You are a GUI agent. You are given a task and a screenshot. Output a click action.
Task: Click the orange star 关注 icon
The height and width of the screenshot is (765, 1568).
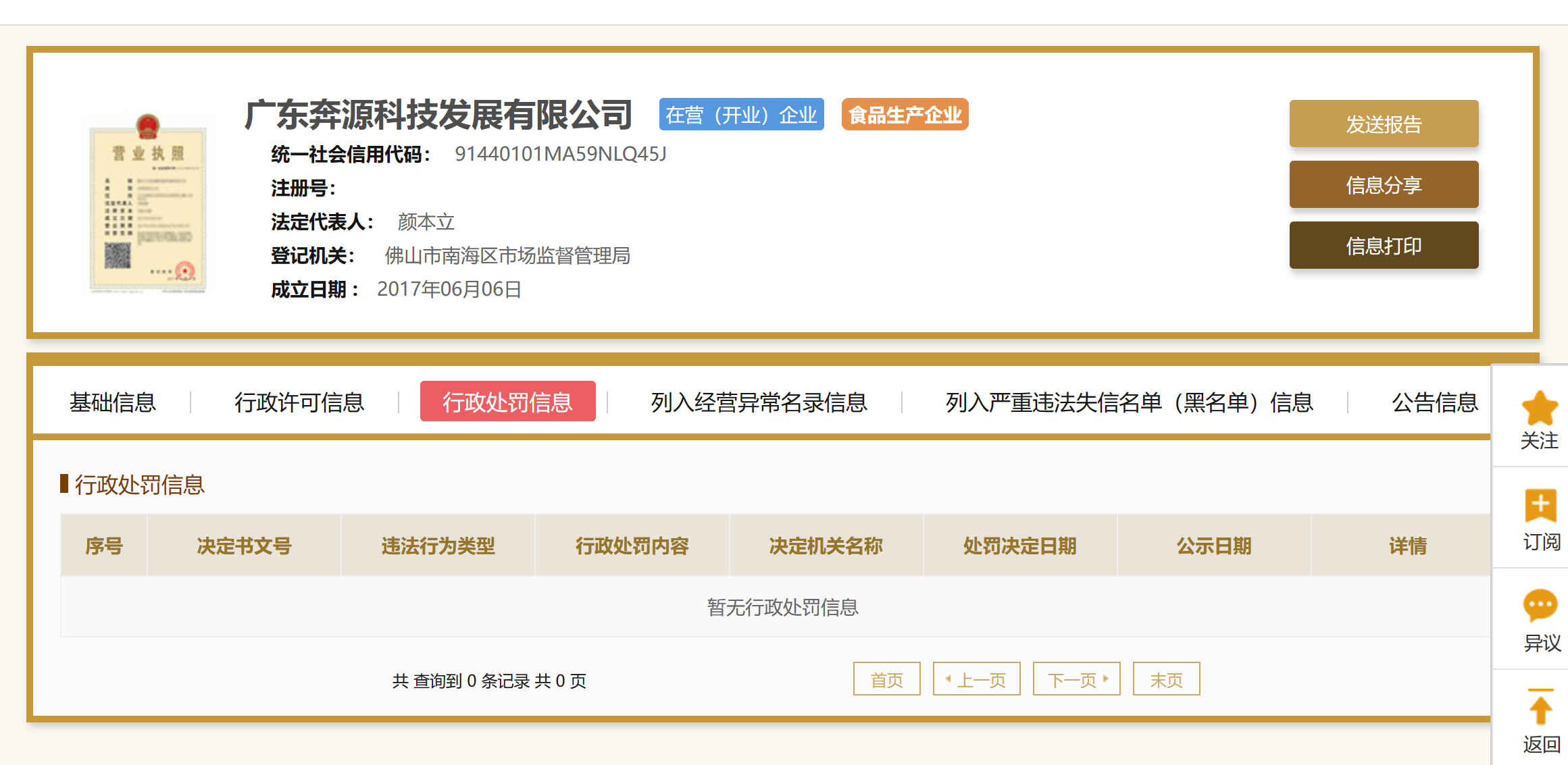1540,408
